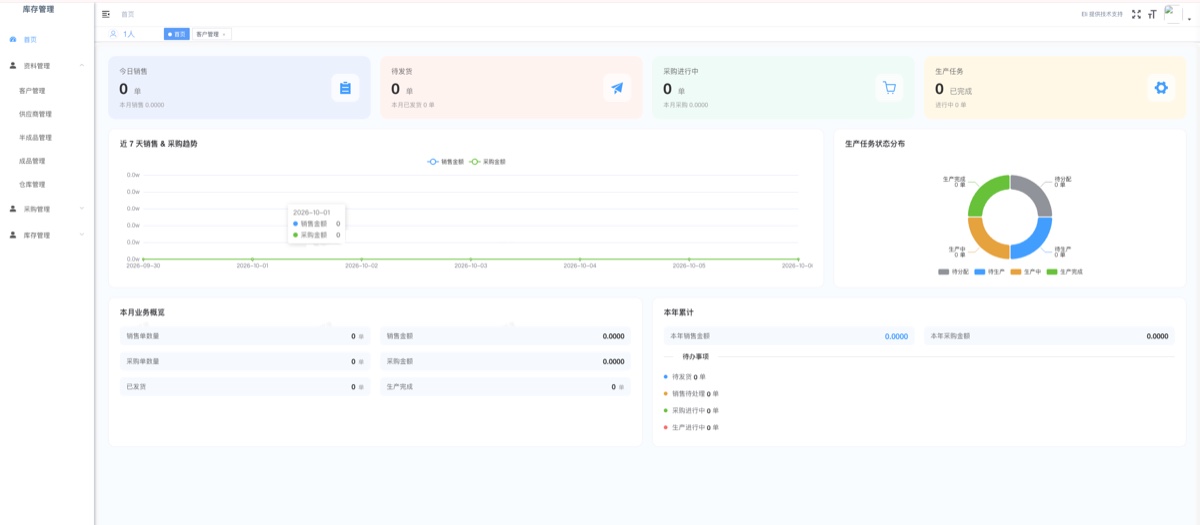Click the 待发货 0 单 todo item

[x=689, y=377]
